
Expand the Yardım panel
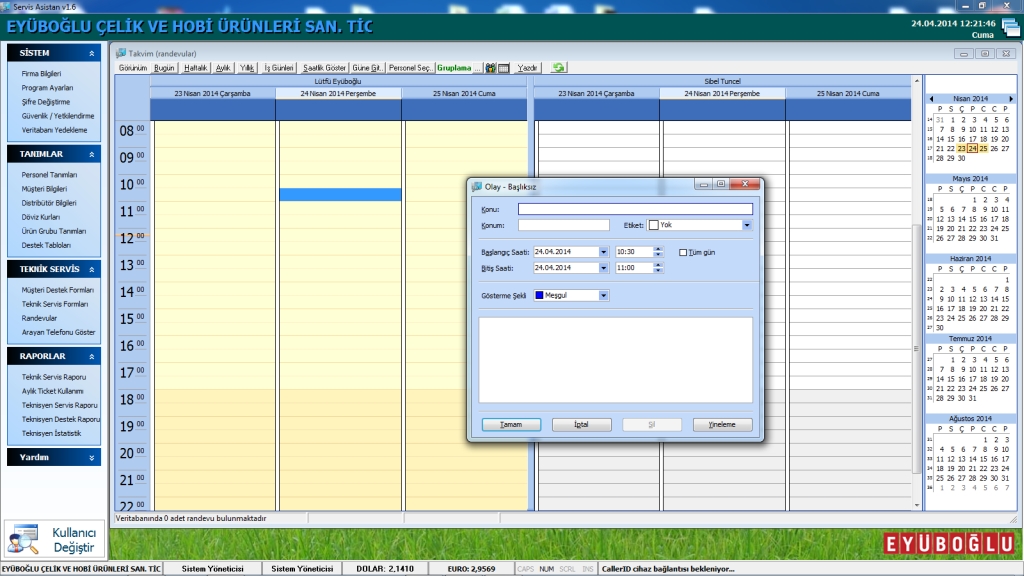[91, 458]
